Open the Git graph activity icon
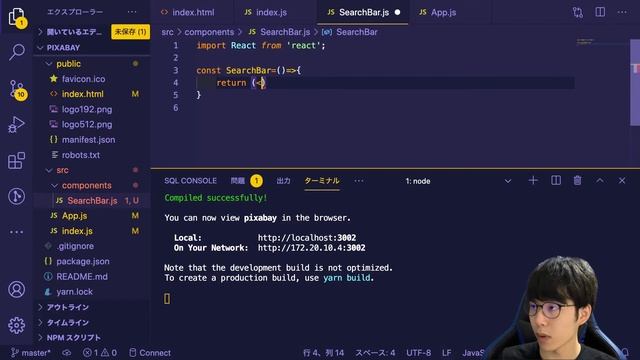 (x=16, y=196)
